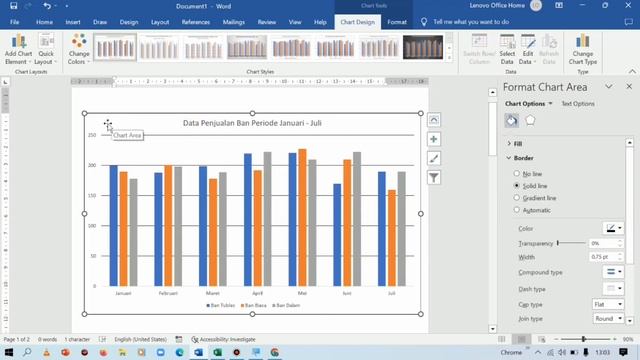Click Transparency percentage field
This screenshot has width=640, height=360.
point(603,243)
